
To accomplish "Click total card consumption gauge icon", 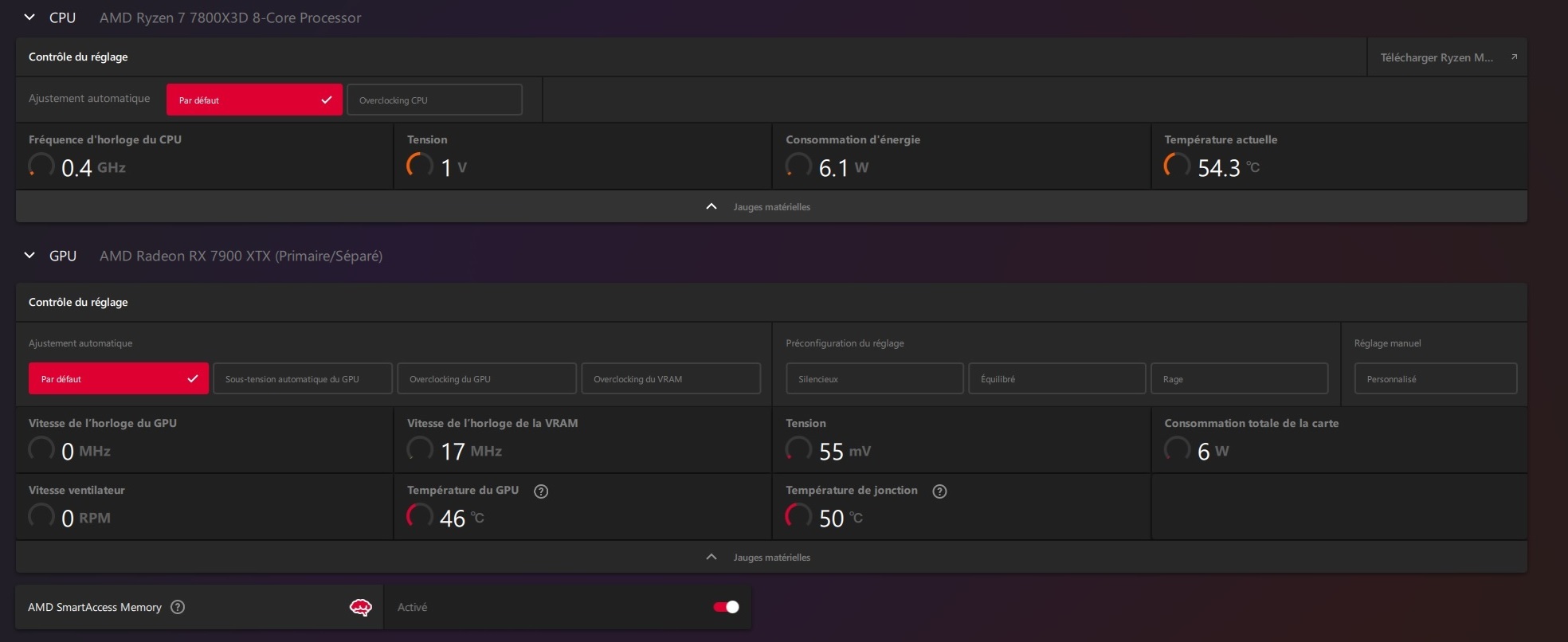I will point(1177,449).
